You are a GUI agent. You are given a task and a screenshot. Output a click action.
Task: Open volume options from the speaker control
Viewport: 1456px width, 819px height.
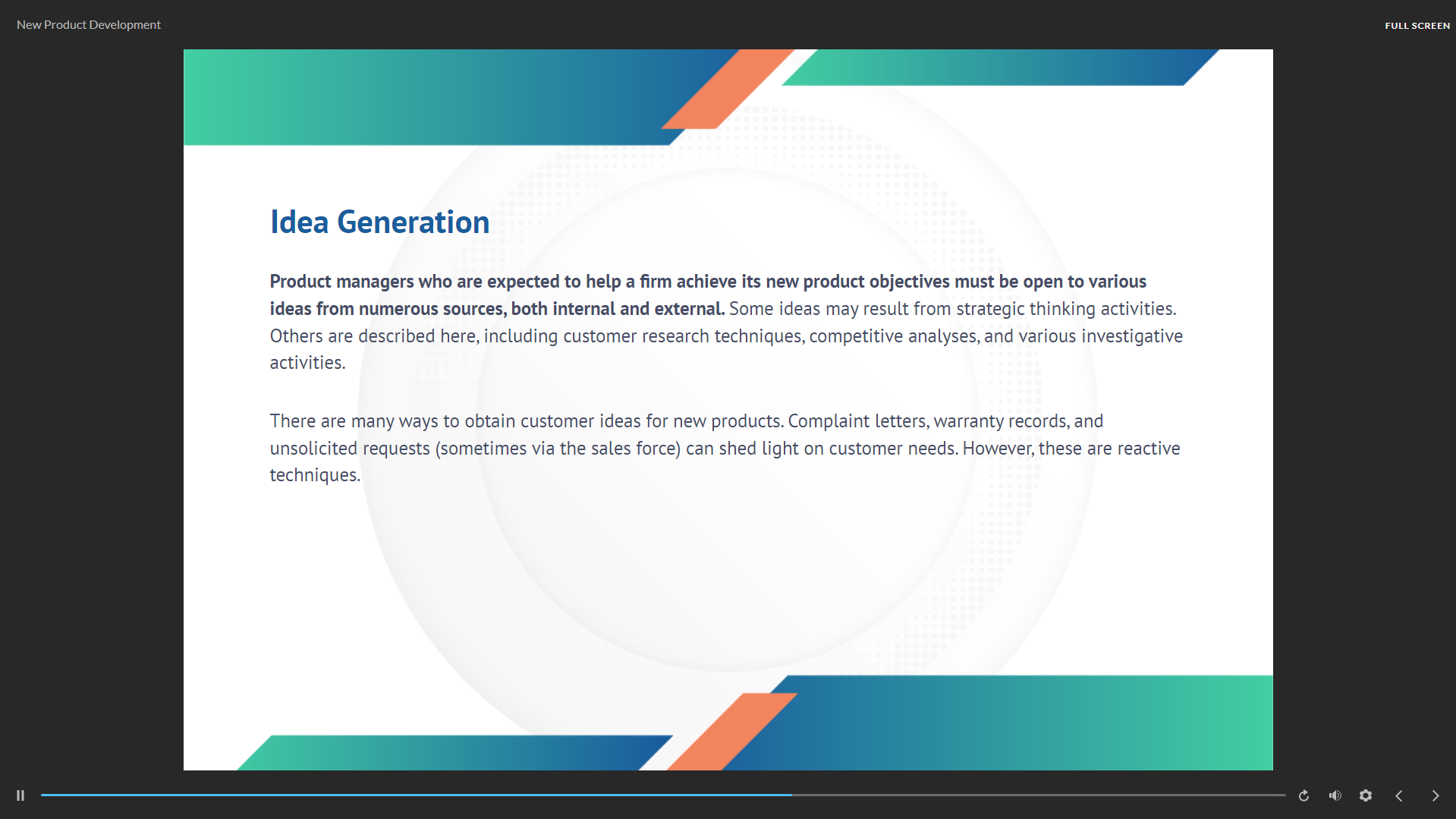[x=1335, y=795]
